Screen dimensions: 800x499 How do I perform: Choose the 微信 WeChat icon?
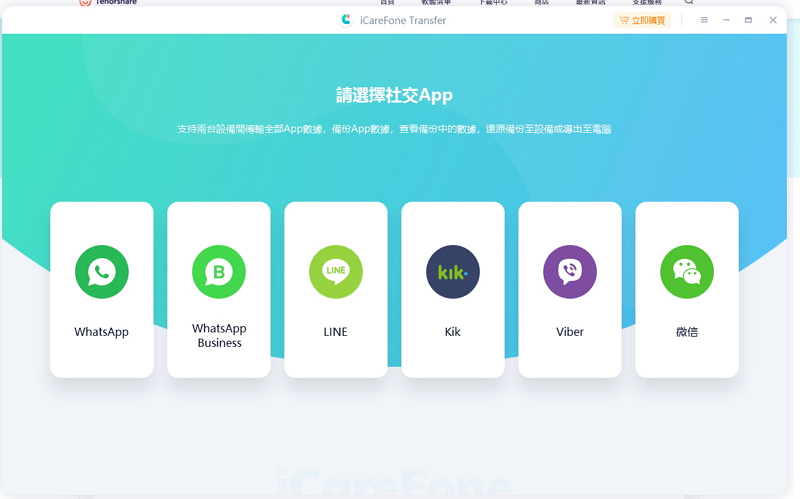click(x=687, y=272)
